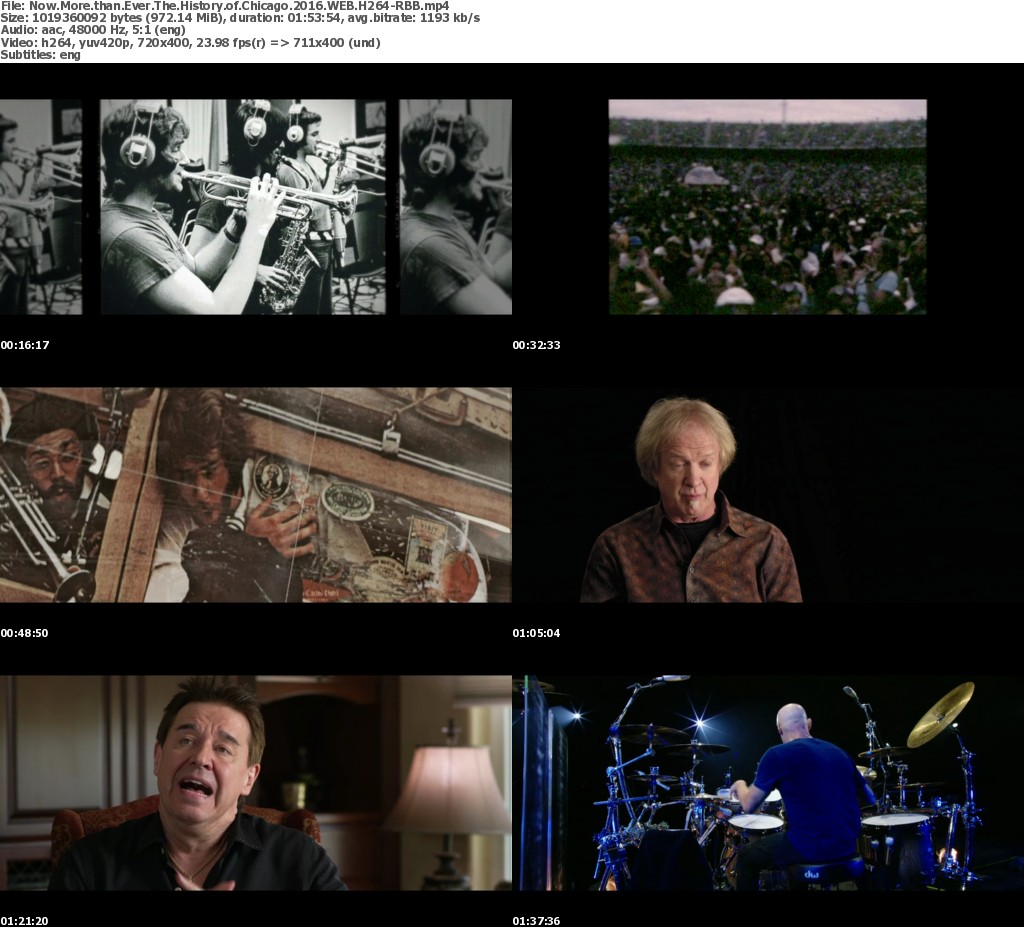Click the Size and duration info line
The height and width of the screenshot is (927, 1024).
240,18
